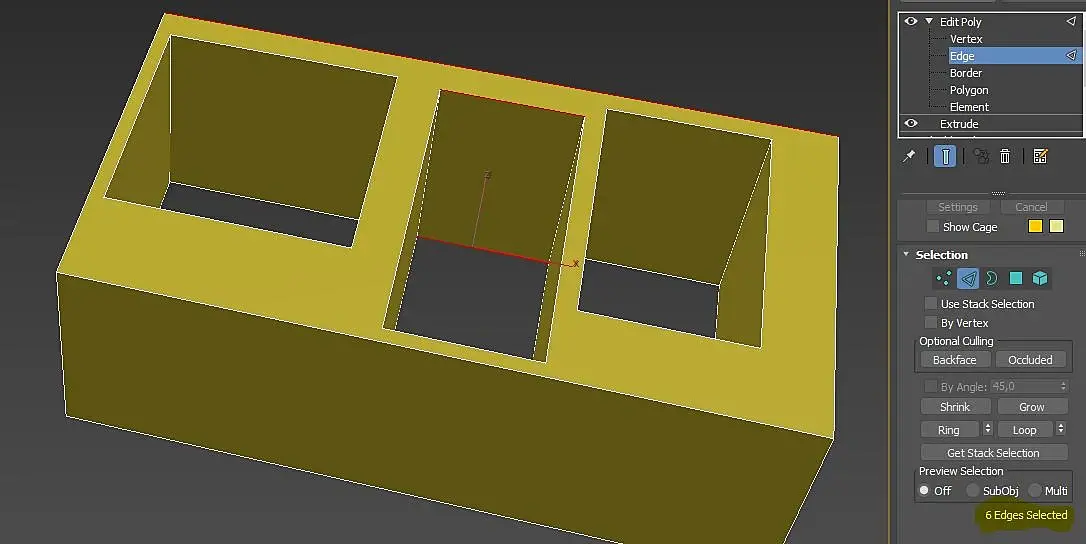Toggle Occluded culling button
The image size is (1086, 544).
1030,360
